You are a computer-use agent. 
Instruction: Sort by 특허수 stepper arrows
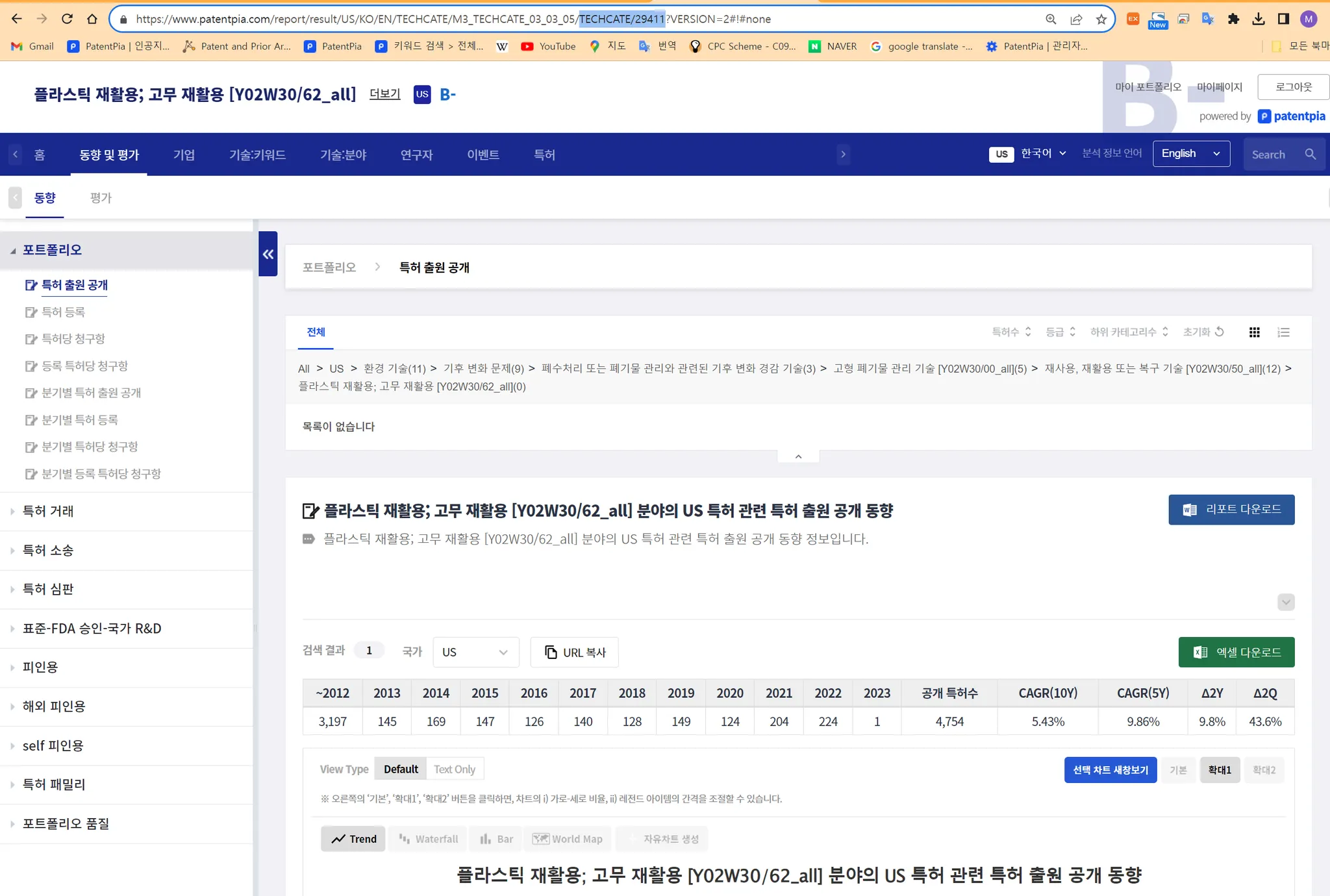point(1027,332)
